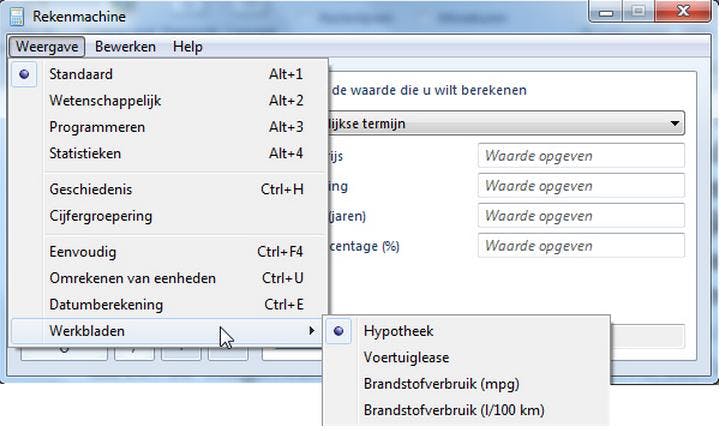Viewport: 721px width, 431px height.
Task: Switch to Programmeren mode
Action: (x=97, y=127)
